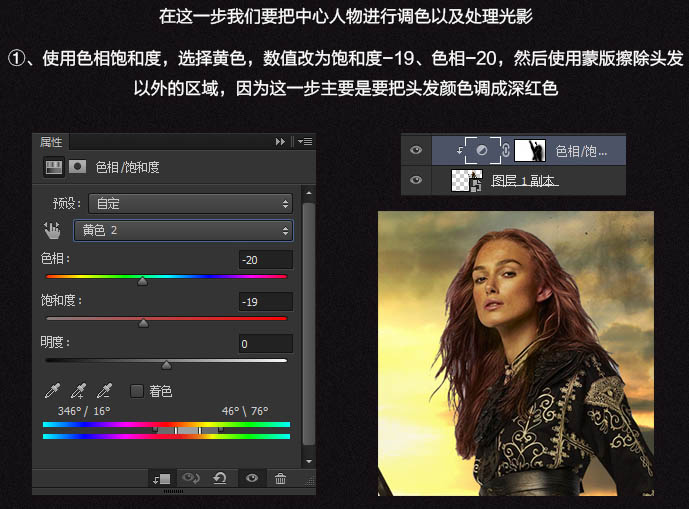
Task: Open the Properties panel flyout menu
Action: pyautogui.click(x=305, y=142)
